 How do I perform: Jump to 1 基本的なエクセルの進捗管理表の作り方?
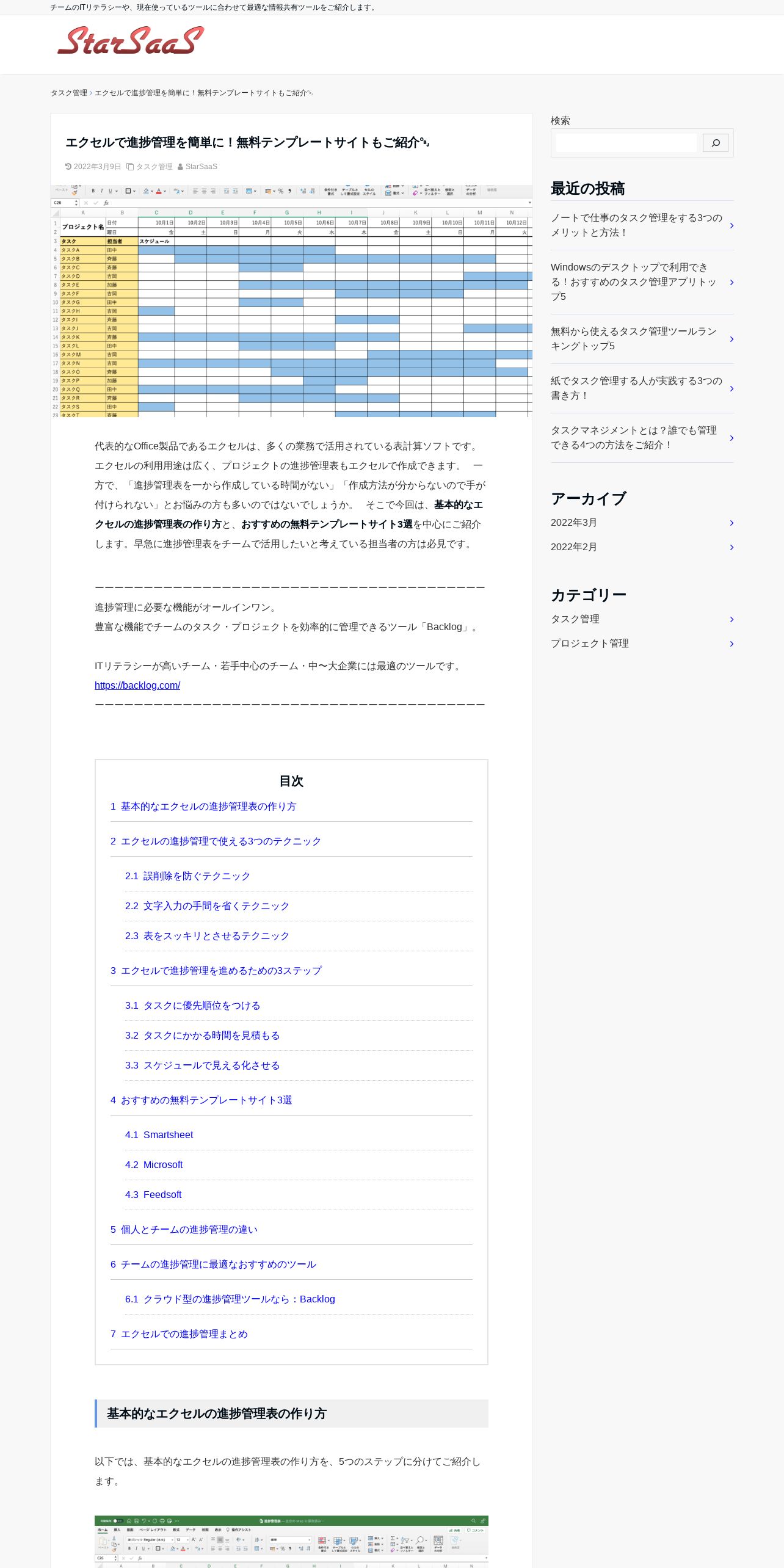[x=203, y=807]
